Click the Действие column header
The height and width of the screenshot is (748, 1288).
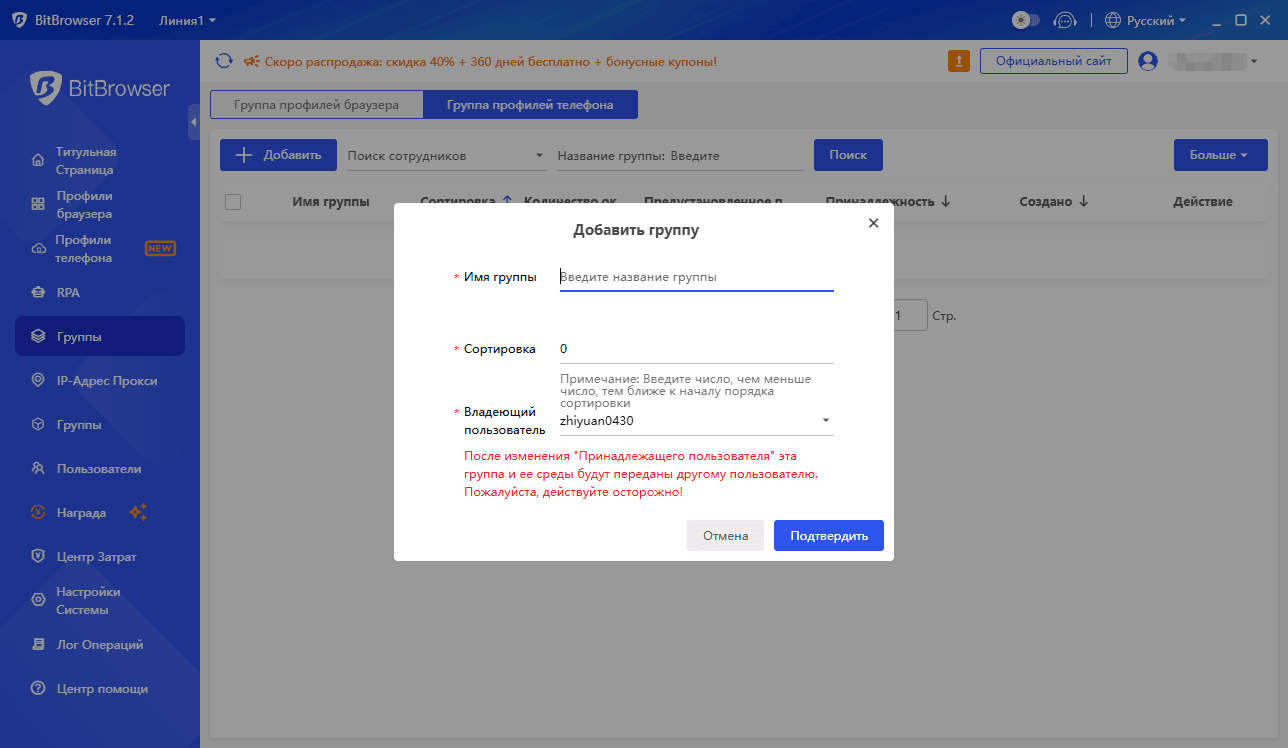point(1203,202)
